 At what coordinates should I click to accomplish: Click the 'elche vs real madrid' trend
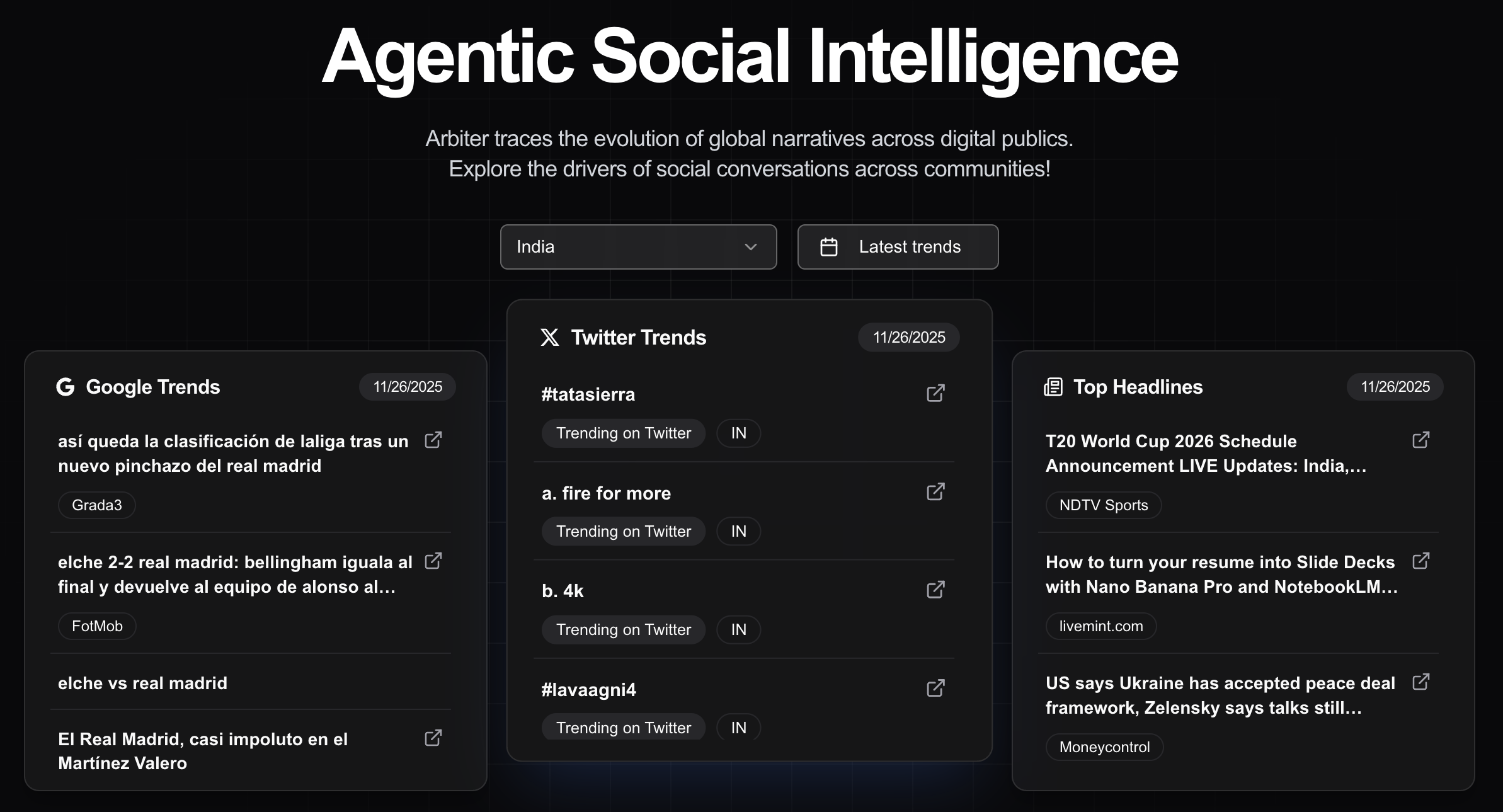pos(143,683)
